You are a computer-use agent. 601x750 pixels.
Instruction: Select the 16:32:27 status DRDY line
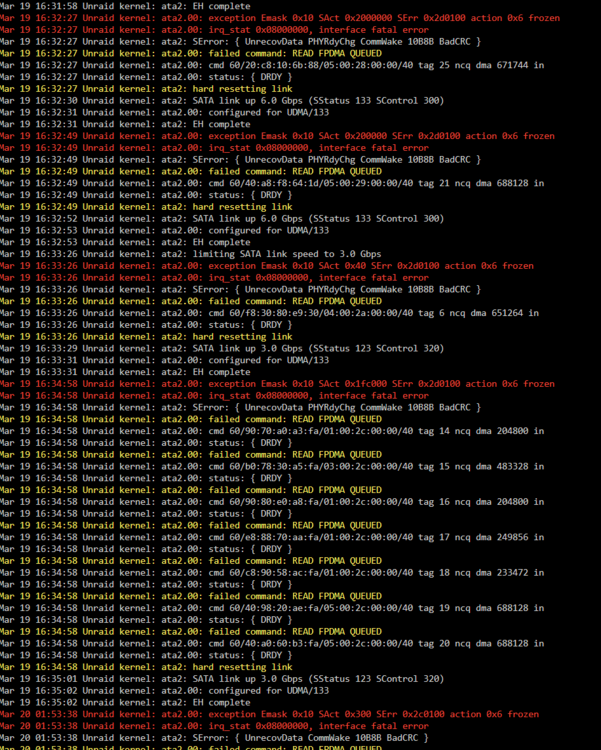tap(146, 77)
